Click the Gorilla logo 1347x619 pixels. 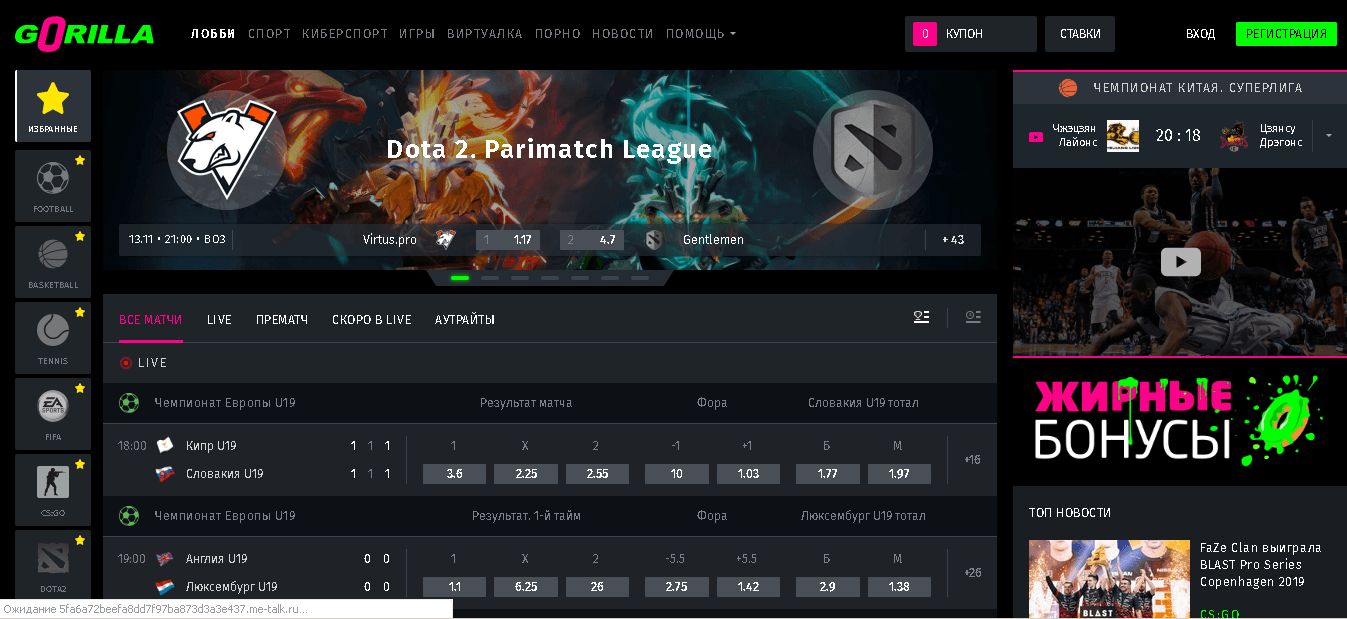[x=84, y=34]
